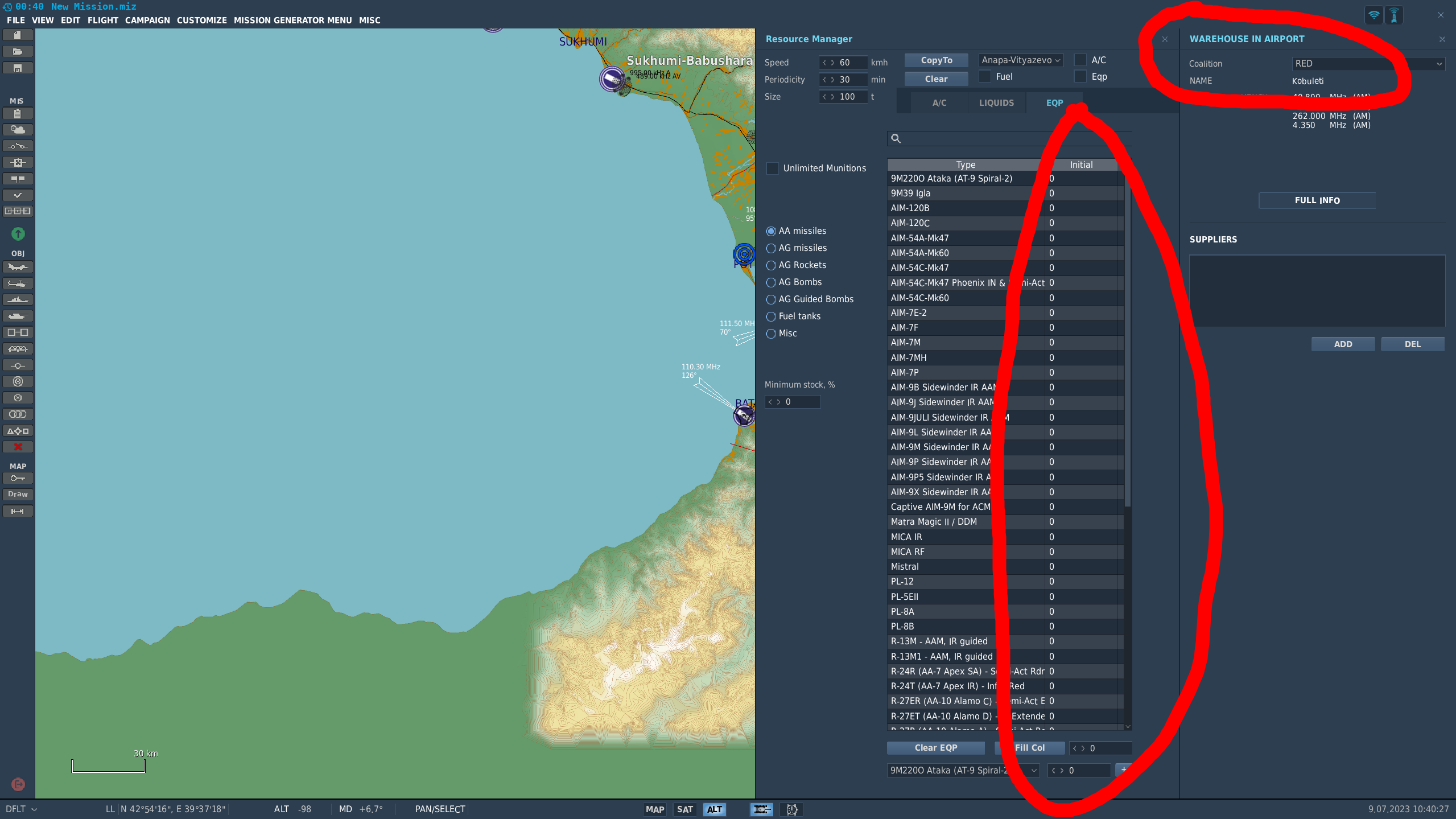
Task: Select the Misc radio button
Action: 771,334
